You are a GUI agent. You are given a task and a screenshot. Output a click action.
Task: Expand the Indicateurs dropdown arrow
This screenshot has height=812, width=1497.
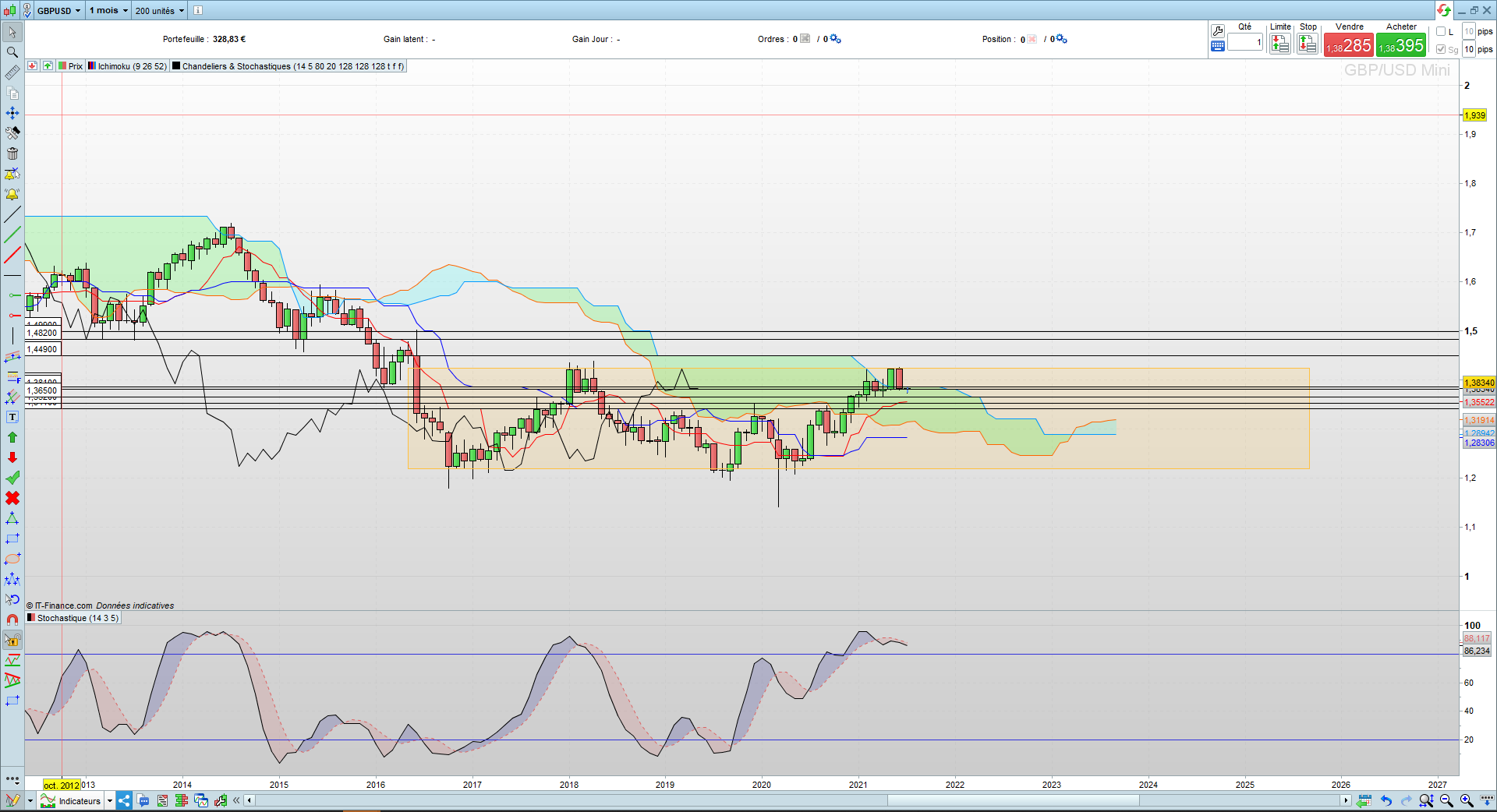click(110, 800)
